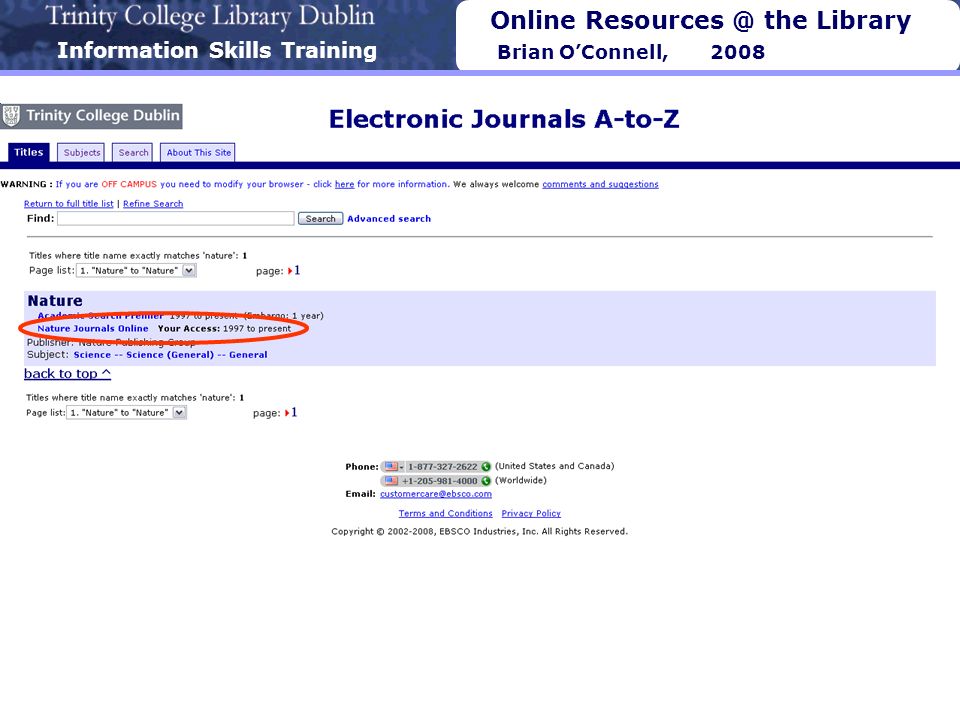Open Academic Search Premier link
Image resolution: width=960 pixels, height=720 pixels.
[100, 316]
